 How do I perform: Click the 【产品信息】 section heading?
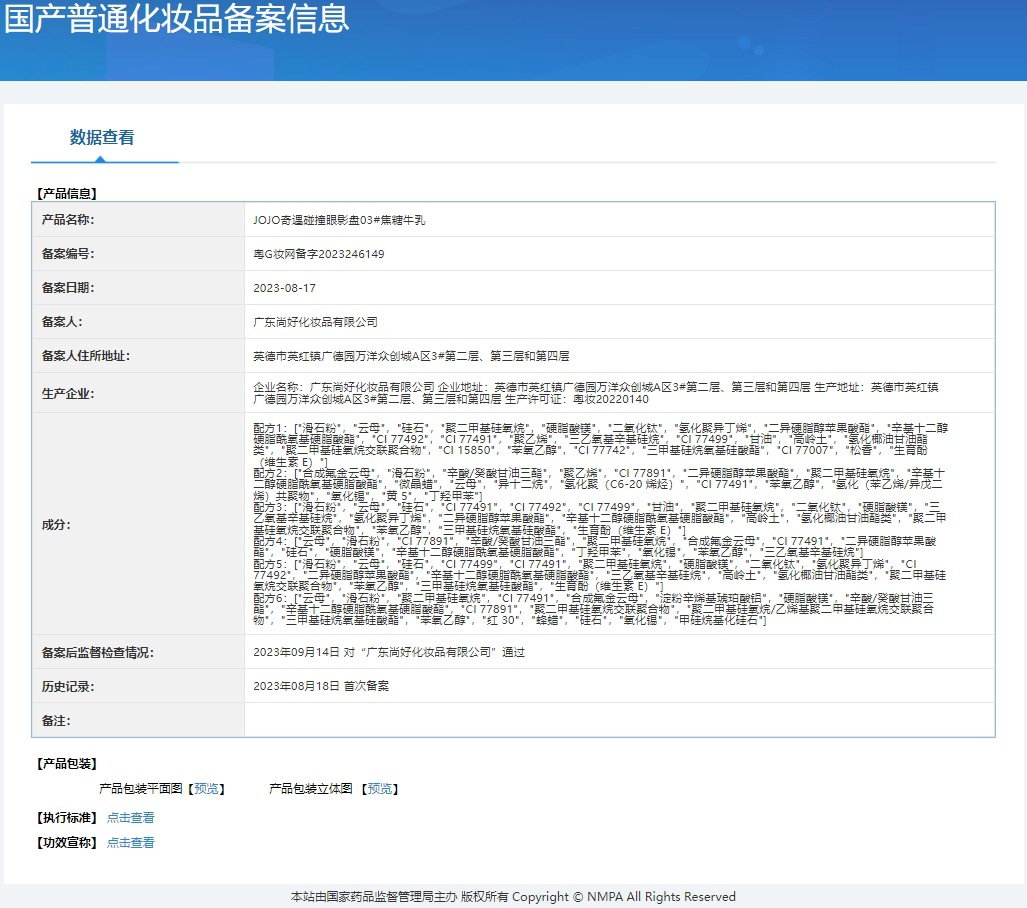click(x=67, y=194)
